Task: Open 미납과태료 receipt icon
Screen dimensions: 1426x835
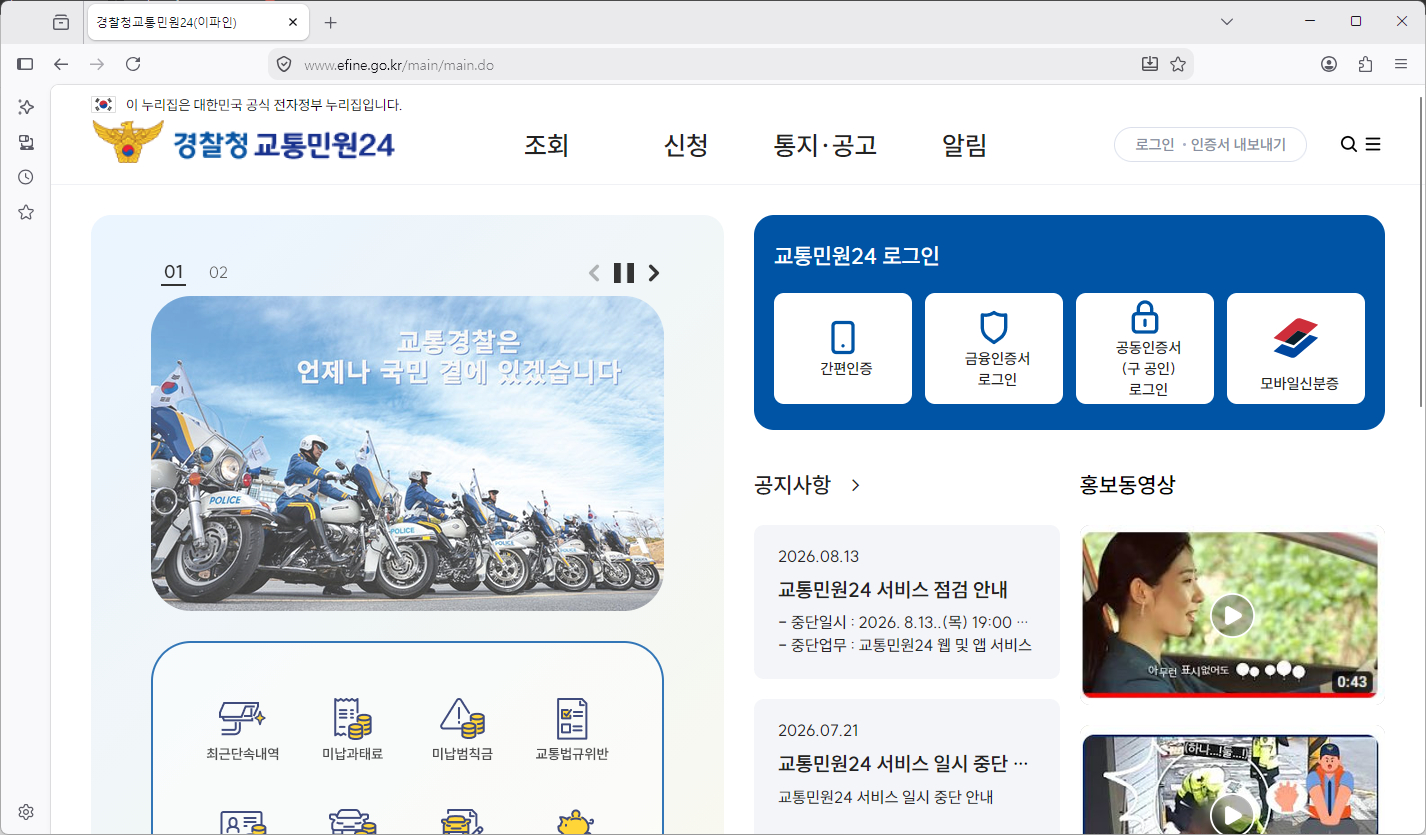Action: coord(353,730)
